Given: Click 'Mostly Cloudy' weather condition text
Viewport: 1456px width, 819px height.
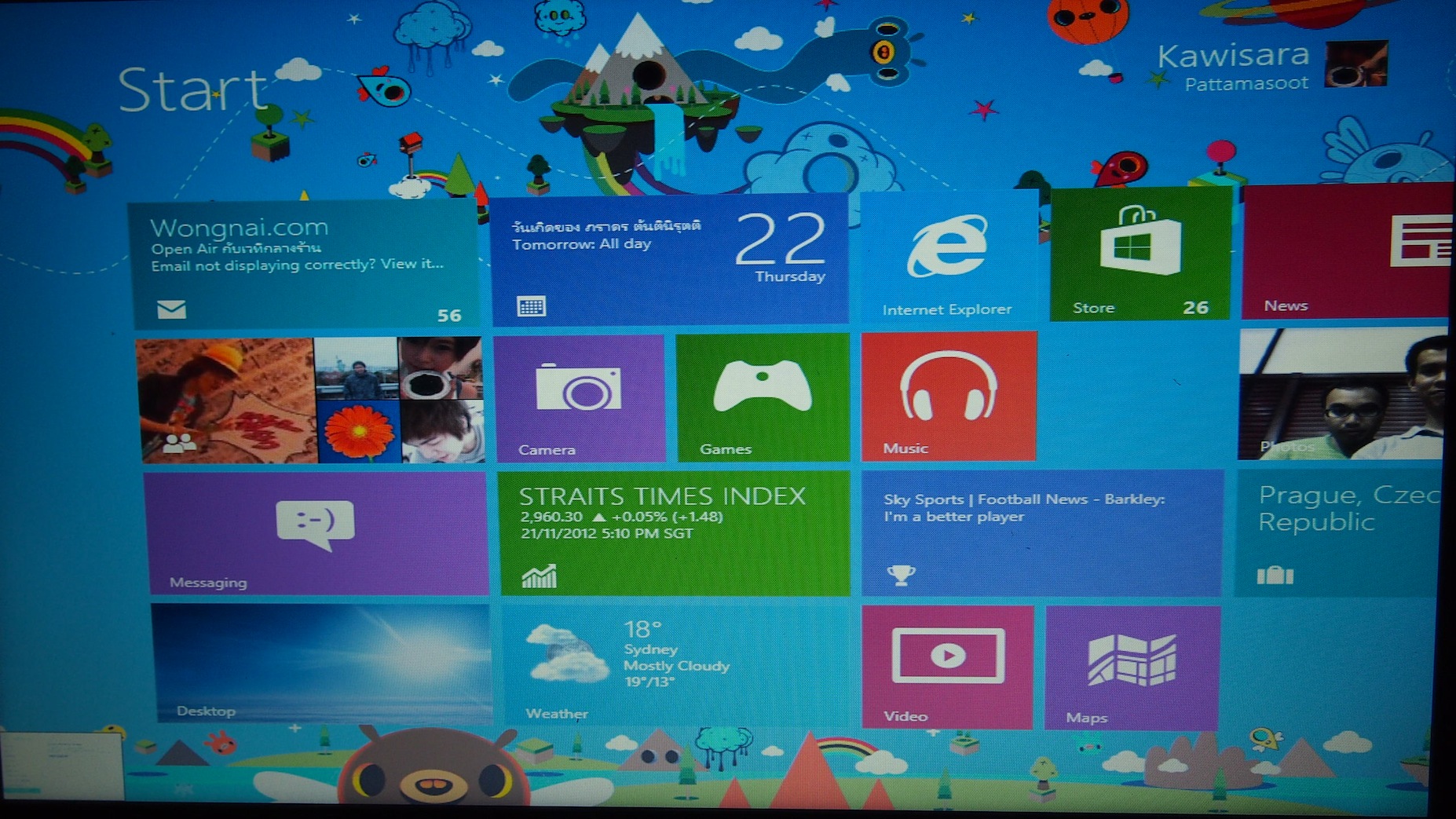Looking at the screenshot, I should 676,666.
